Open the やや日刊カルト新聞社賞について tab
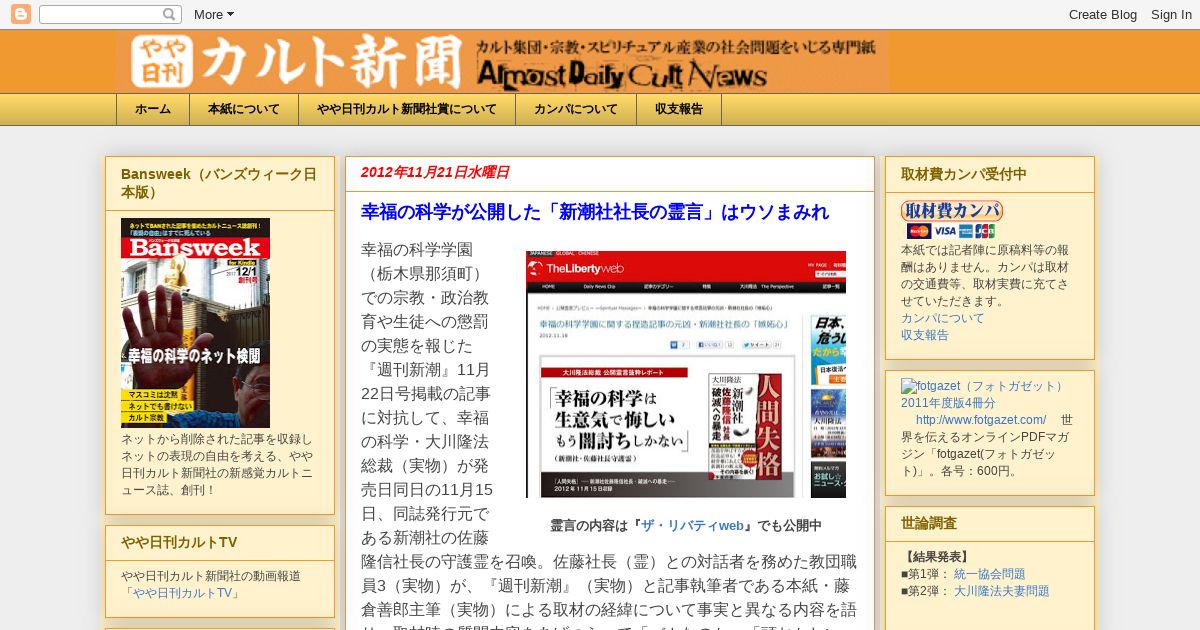The height and width of the screenshot is (630, 1200). tap(407, 110)
